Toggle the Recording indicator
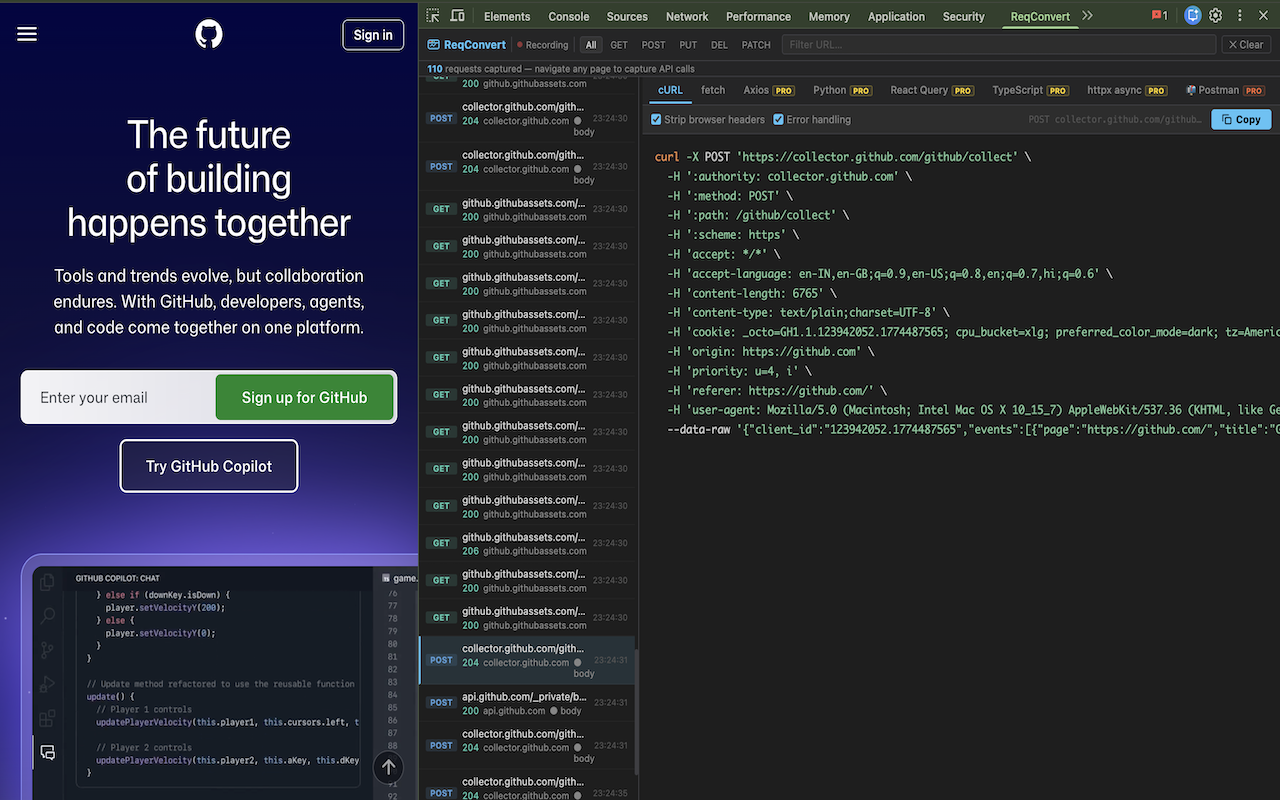The image size is (1280, 800). 543,45
